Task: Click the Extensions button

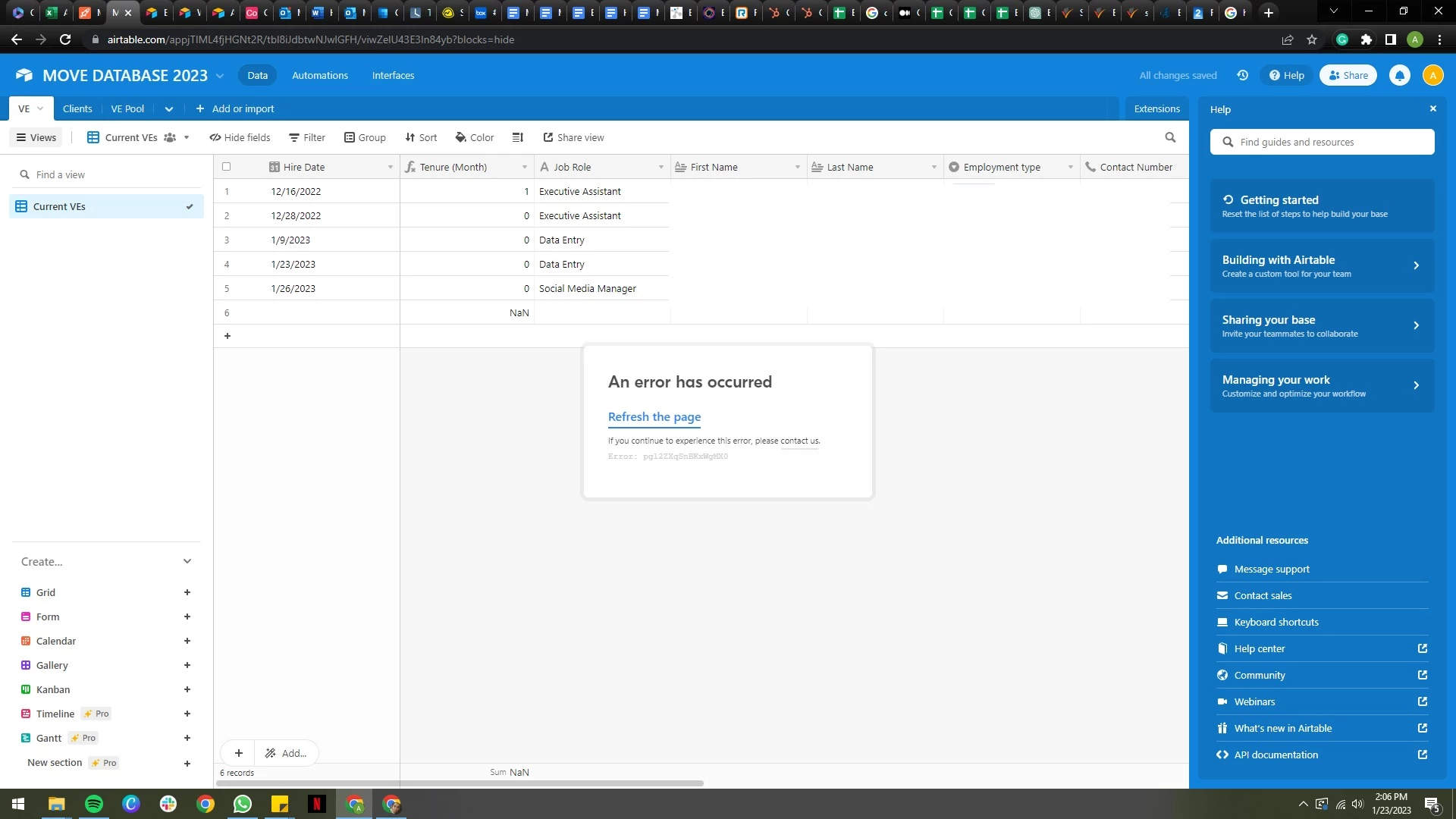Action: tap(1156, 109)
